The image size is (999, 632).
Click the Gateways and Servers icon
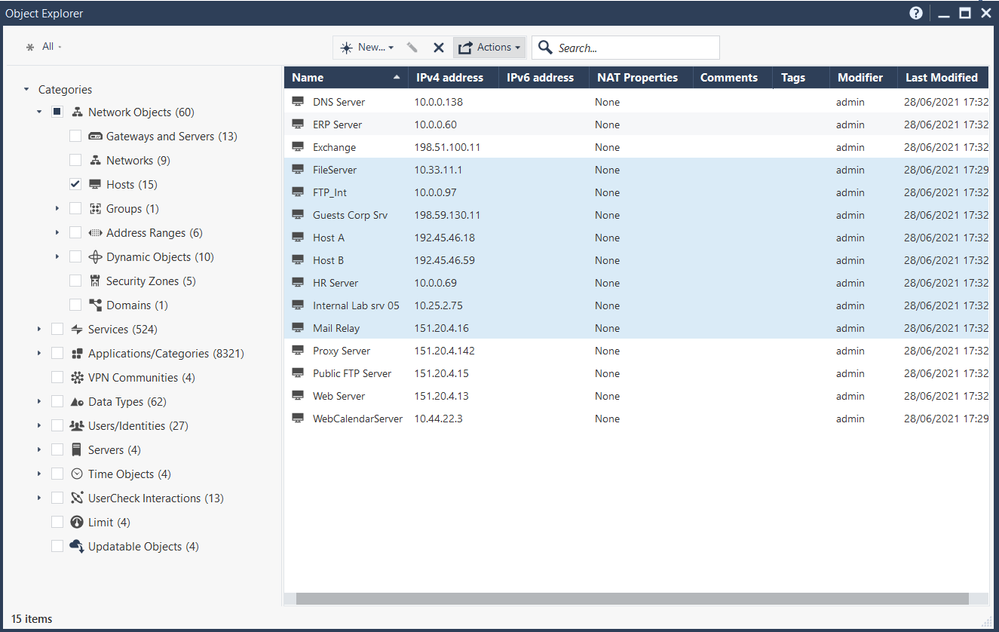(95, 136)
